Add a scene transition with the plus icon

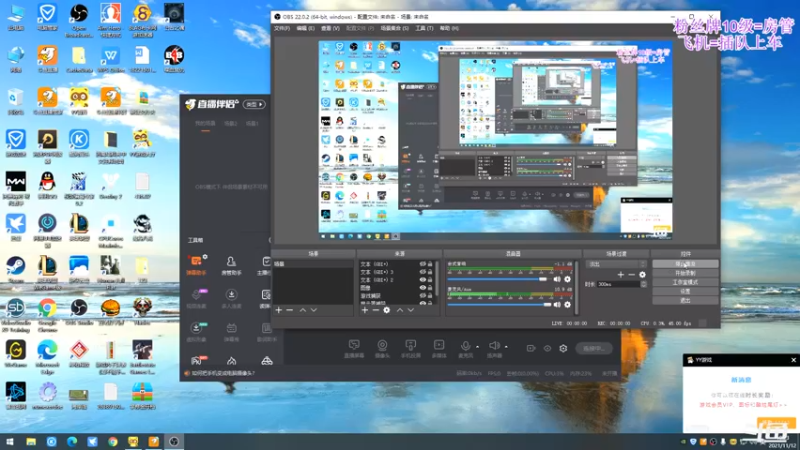coord(620,274)
